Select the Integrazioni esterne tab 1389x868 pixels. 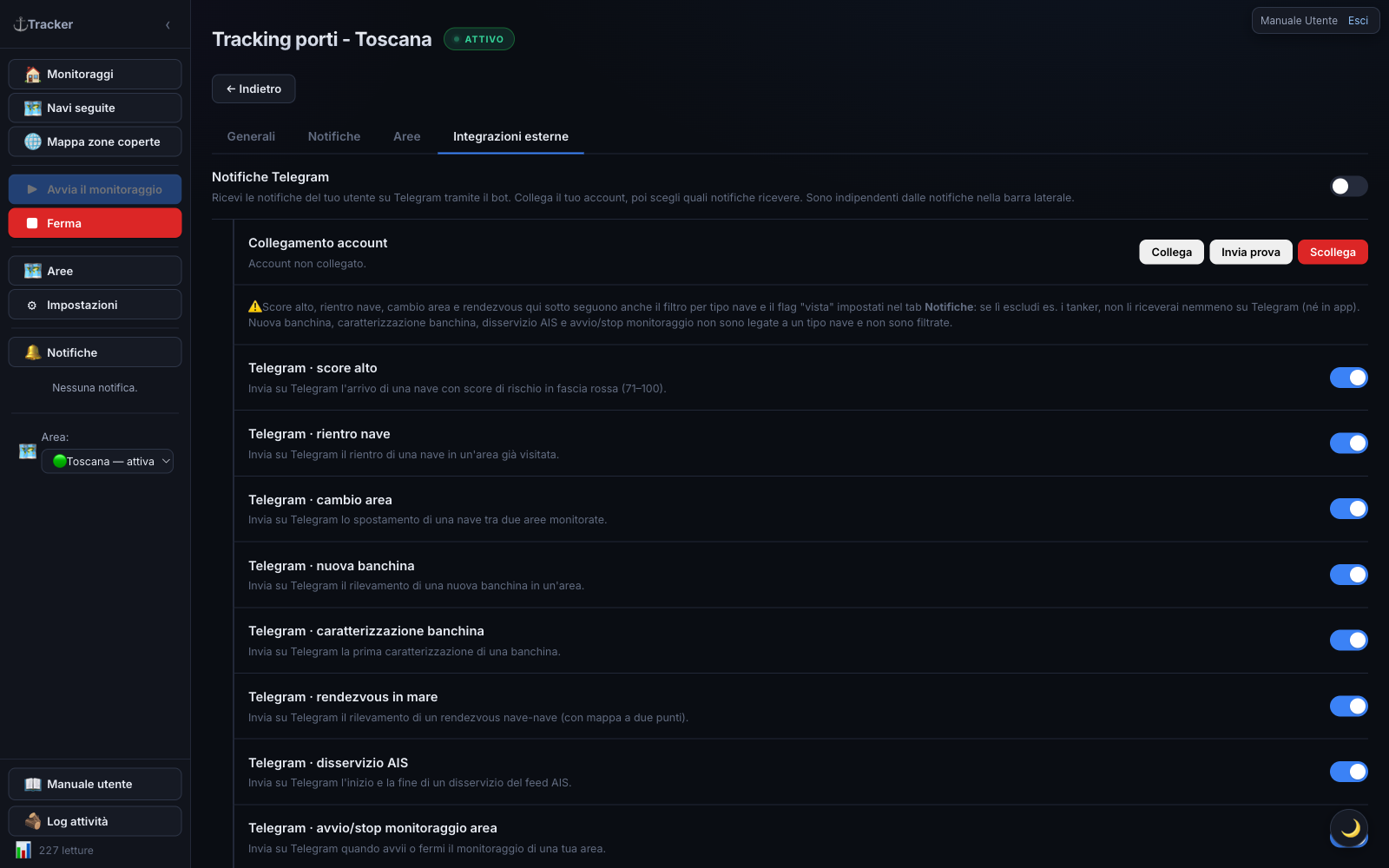click(510, 136)
